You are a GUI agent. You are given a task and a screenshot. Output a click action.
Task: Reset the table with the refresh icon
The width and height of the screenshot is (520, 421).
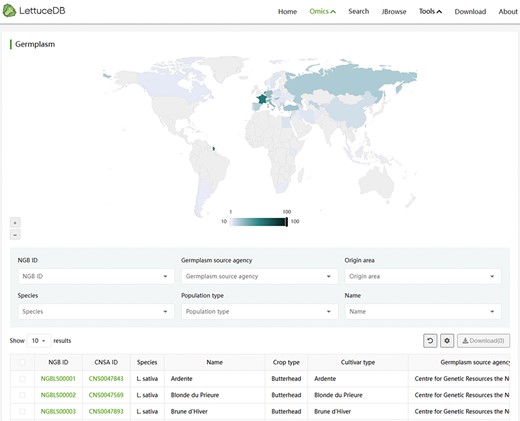click(430, 341)
